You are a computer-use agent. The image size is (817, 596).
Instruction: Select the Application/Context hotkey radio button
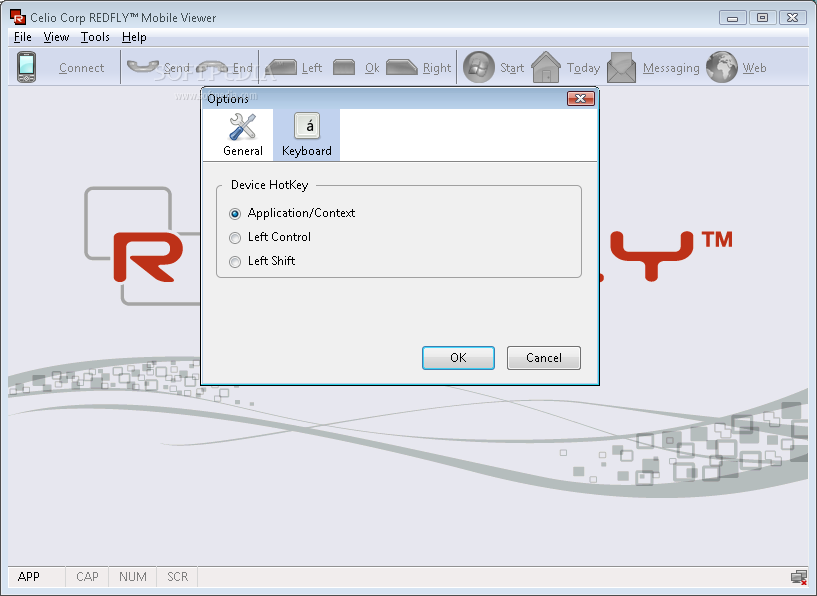coord(235,214)
